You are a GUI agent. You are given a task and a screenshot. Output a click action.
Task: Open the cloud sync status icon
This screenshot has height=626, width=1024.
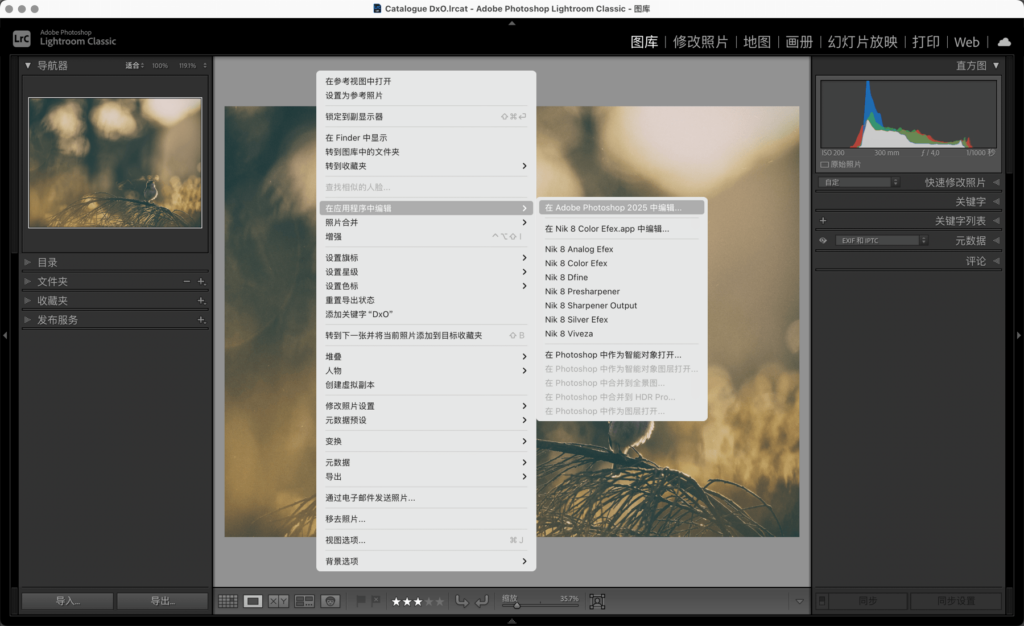coord(1004,42)
